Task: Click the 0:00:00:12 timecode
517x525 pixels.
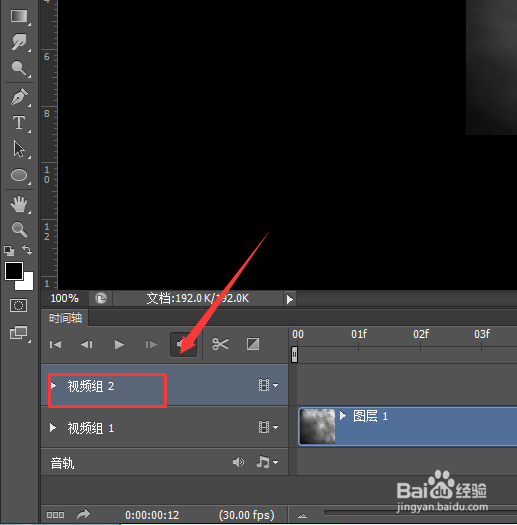Action: (x=152, y=515)
